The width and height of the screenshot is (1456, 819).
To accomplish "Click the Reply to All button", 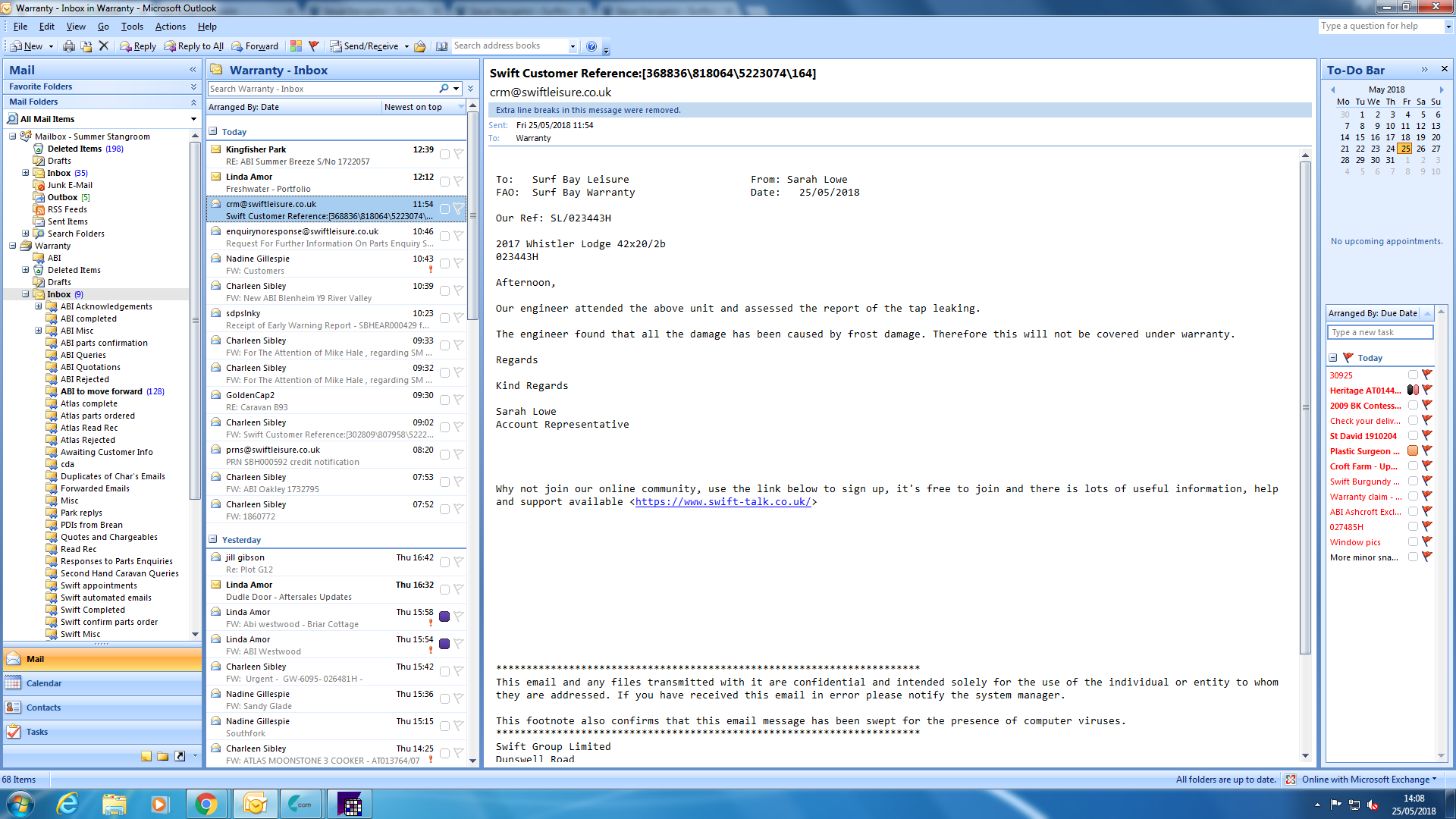I will 193,46.
